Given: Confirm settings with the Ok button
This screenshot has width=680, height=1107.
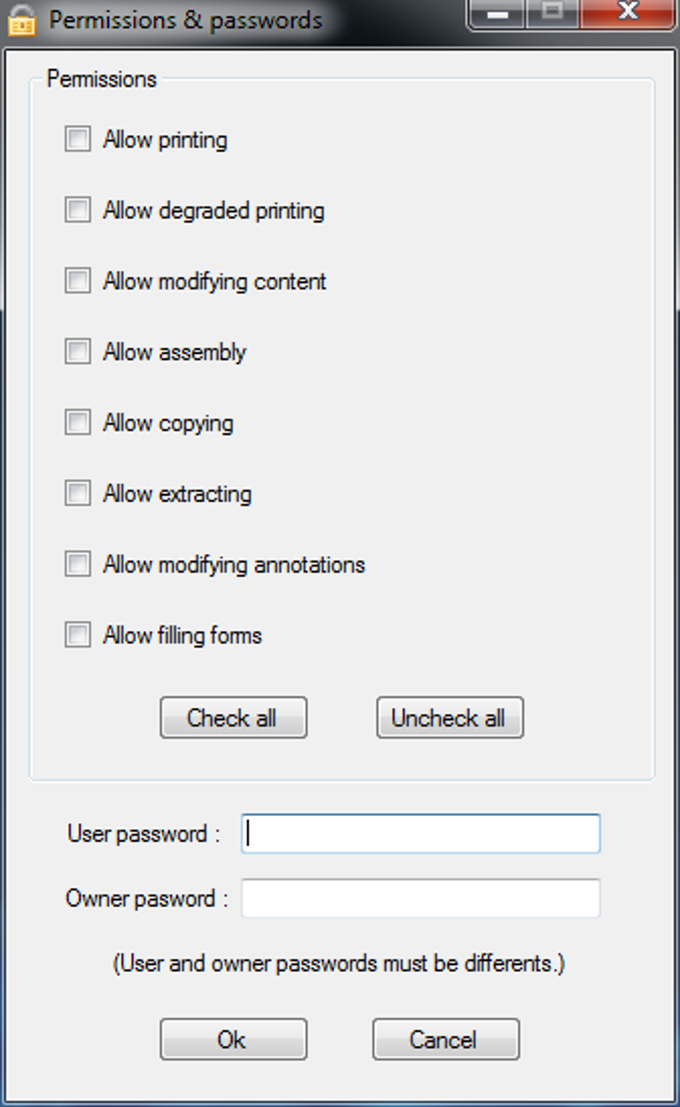Looking at the screenshot, I should [233, 1038].
